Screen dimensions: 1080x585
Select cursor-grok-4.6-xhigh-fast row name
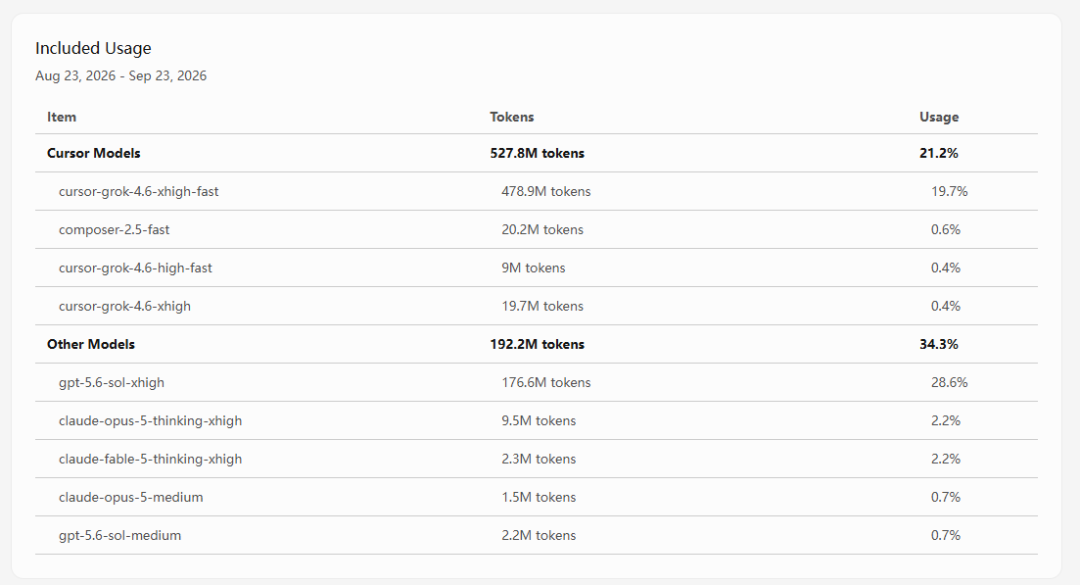click(x=138, y=192)
